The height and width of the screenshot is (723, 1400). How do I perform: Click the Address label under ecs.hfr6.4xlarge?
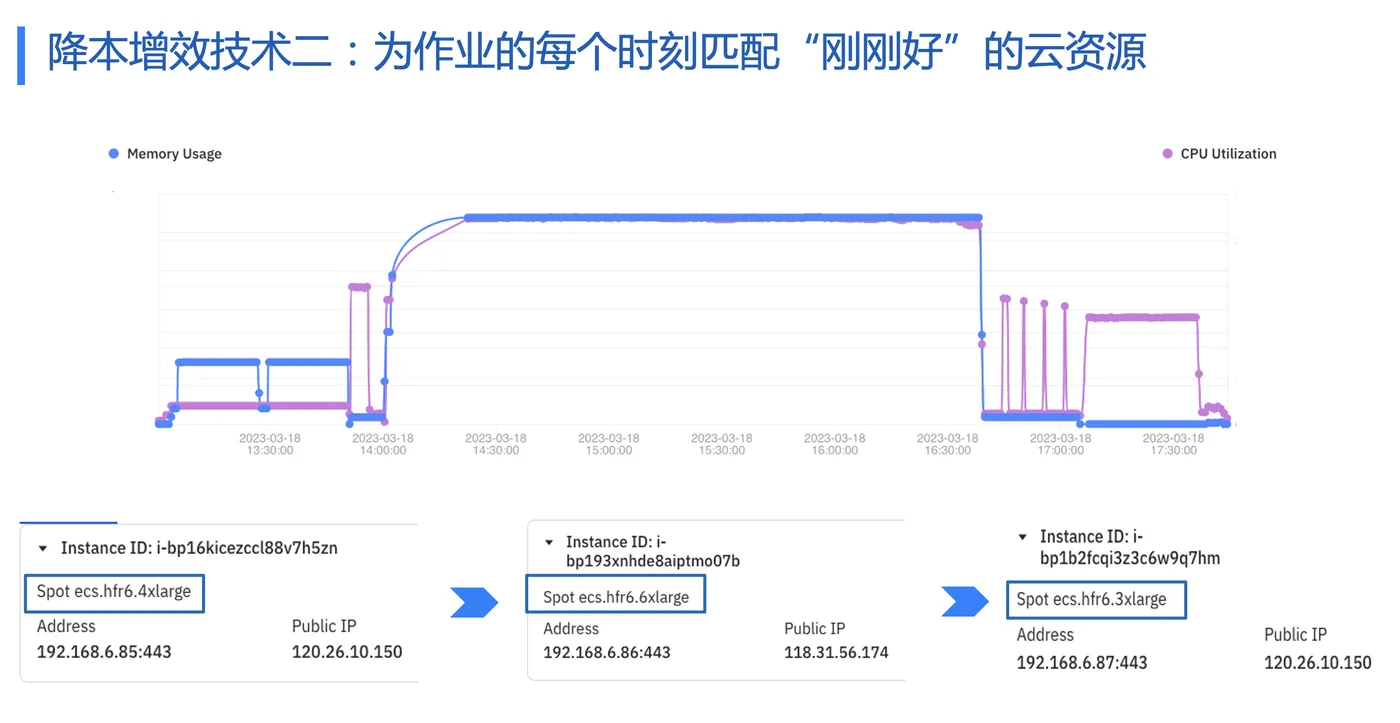coord(66,626)
